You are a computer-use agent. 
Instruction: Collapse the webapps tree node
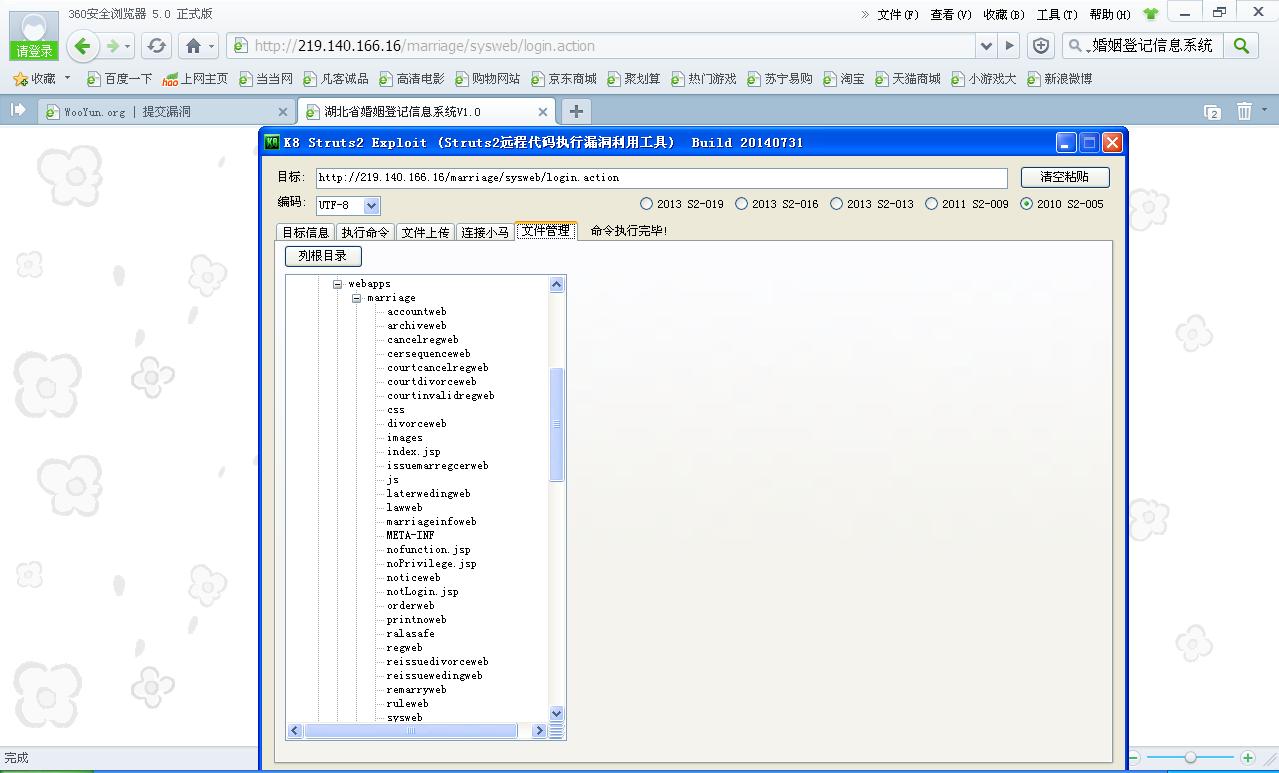pyautogui.click(x=338, y=284)
